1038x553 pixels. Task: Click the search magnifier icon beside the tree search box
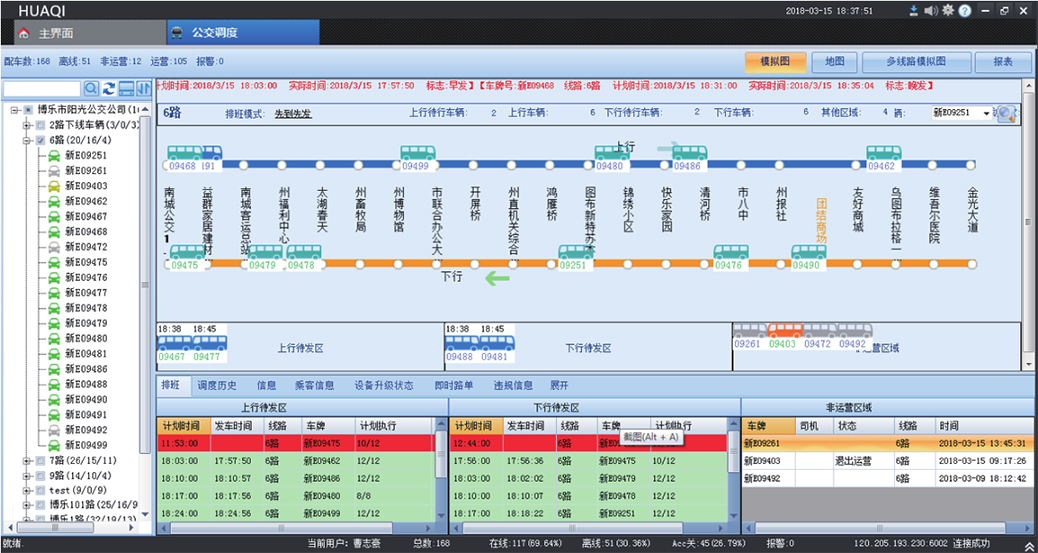[x=92, y=89]
